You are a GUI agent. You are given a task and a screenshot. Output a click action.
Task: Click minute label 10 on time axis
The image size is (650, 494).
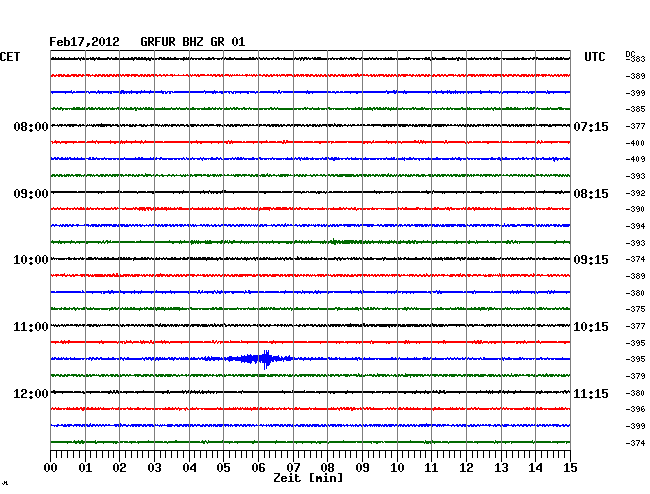point(397,468)
